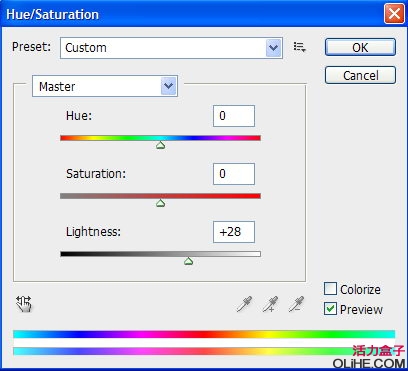
Task: Click the Lightness slider handle
Action: click(x=189, y=261)
